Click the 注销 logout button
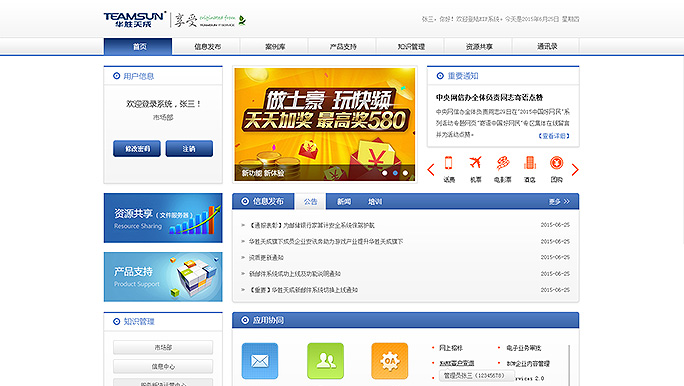Viewport: 684px width, 386px height. click(189, 148)
